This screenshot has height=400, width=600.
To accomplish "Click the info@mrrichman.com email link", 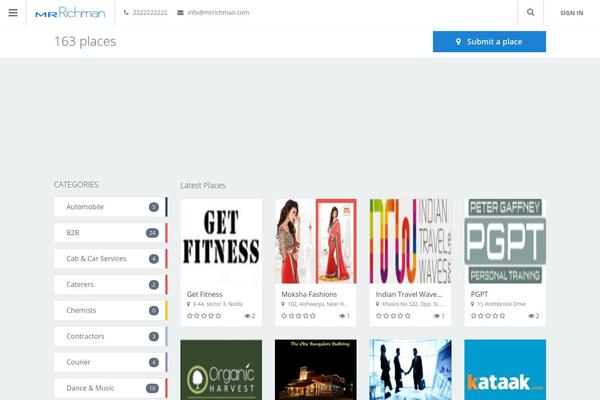I will [x=218, y=13].
